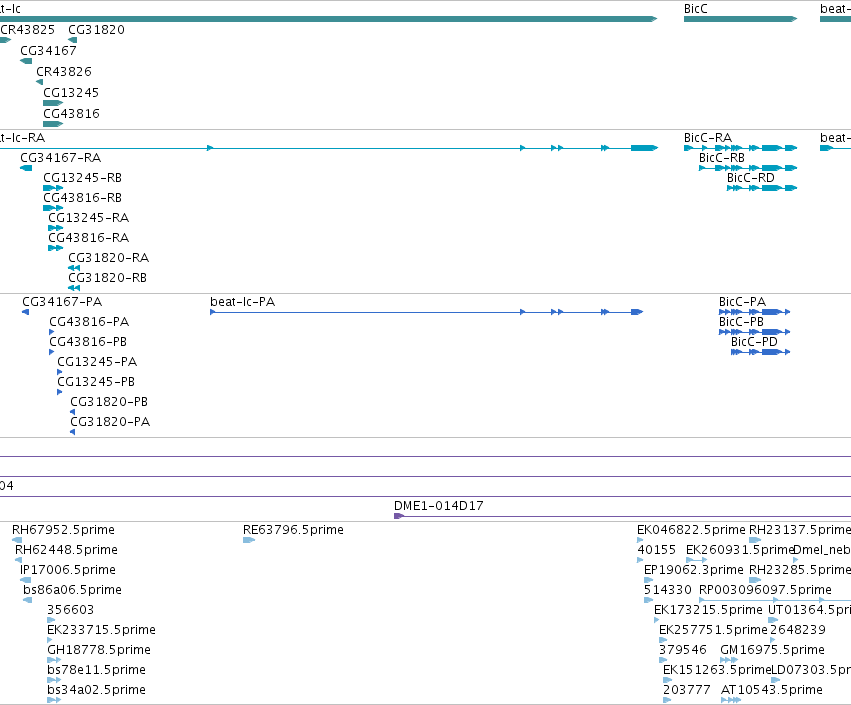Select the CR43826 gene label
Viewport: 851px width, 705px height.
point(63,72)
